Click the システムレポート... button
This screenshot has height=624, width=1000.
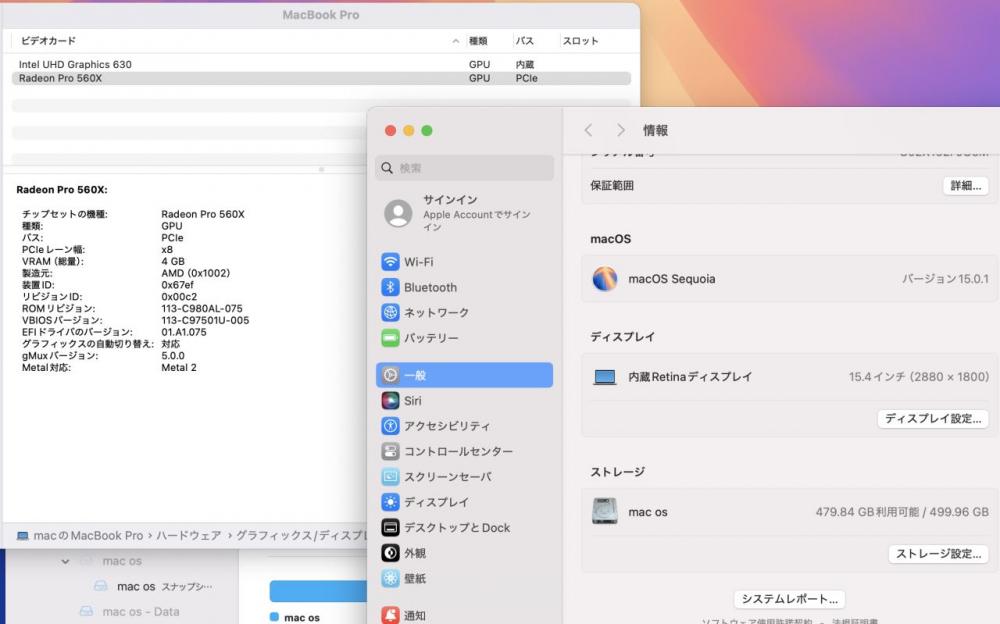(x=790, y=599)
